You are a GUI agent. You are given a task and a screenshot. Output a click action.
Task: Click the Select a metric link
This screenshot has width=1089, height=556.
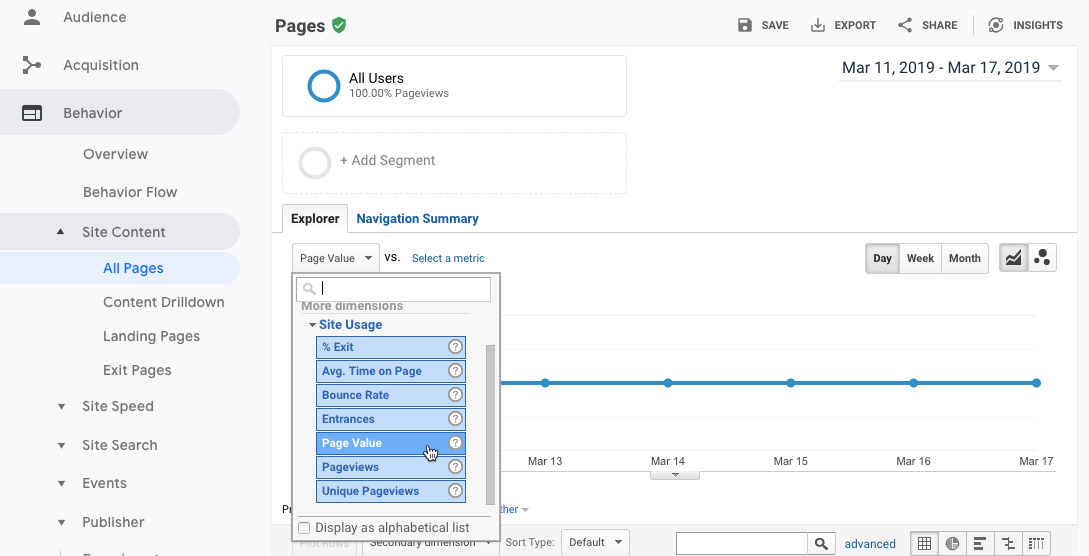pos(448,258)
